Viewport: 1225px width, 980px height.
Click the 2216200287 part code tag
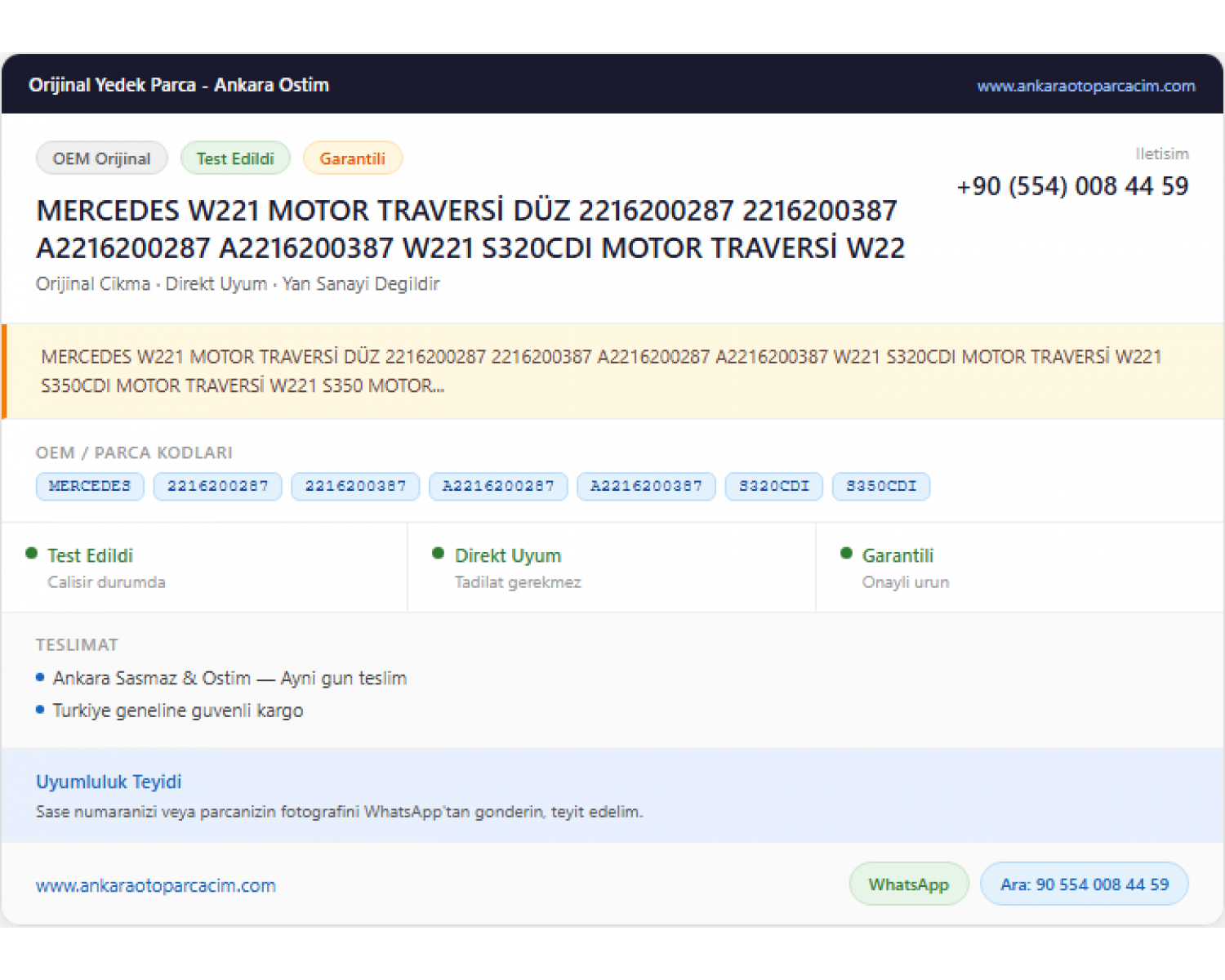[x=218, y=486]
